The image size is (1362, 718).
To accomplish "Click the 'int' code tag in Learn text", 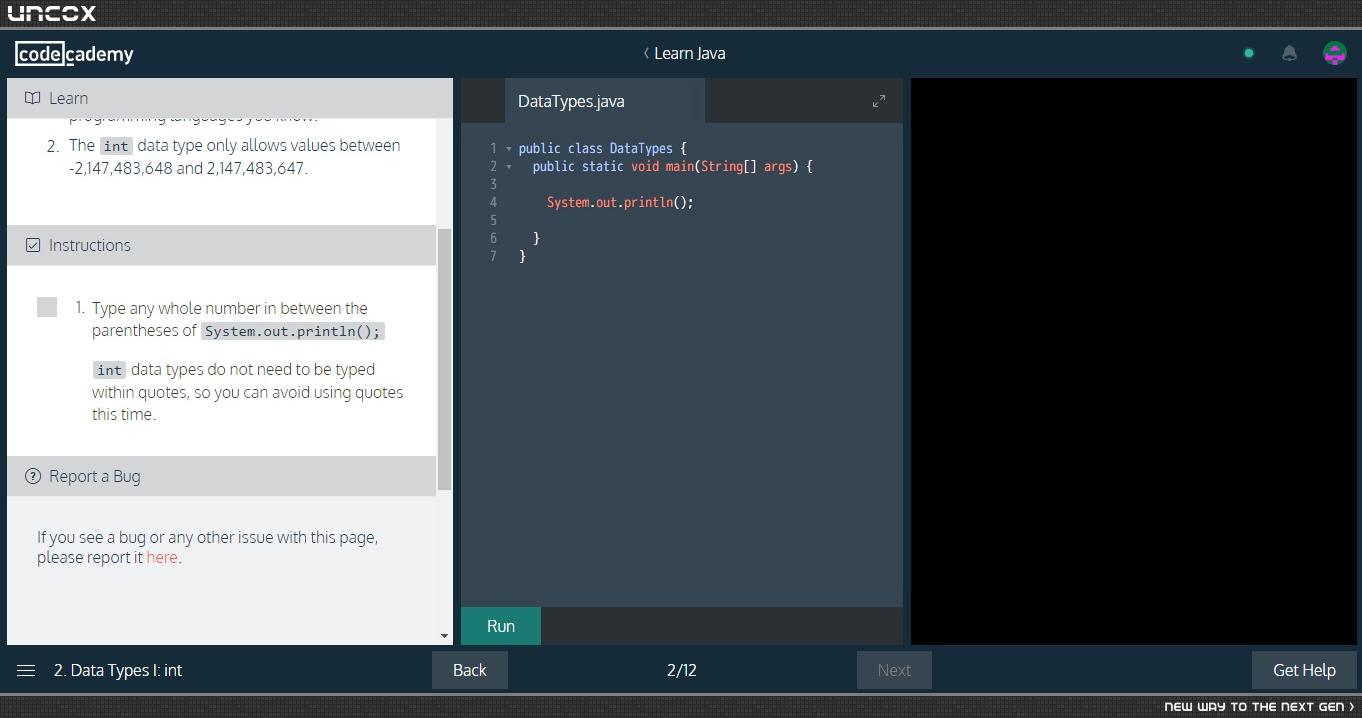I will [x=116, y=146].
